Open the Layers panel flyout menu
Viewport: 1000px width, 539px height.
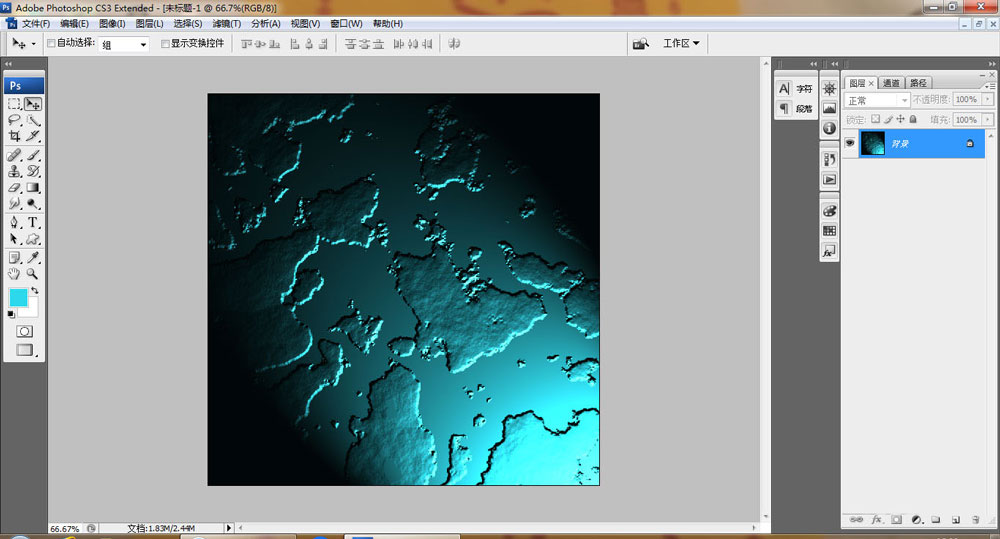989,85
